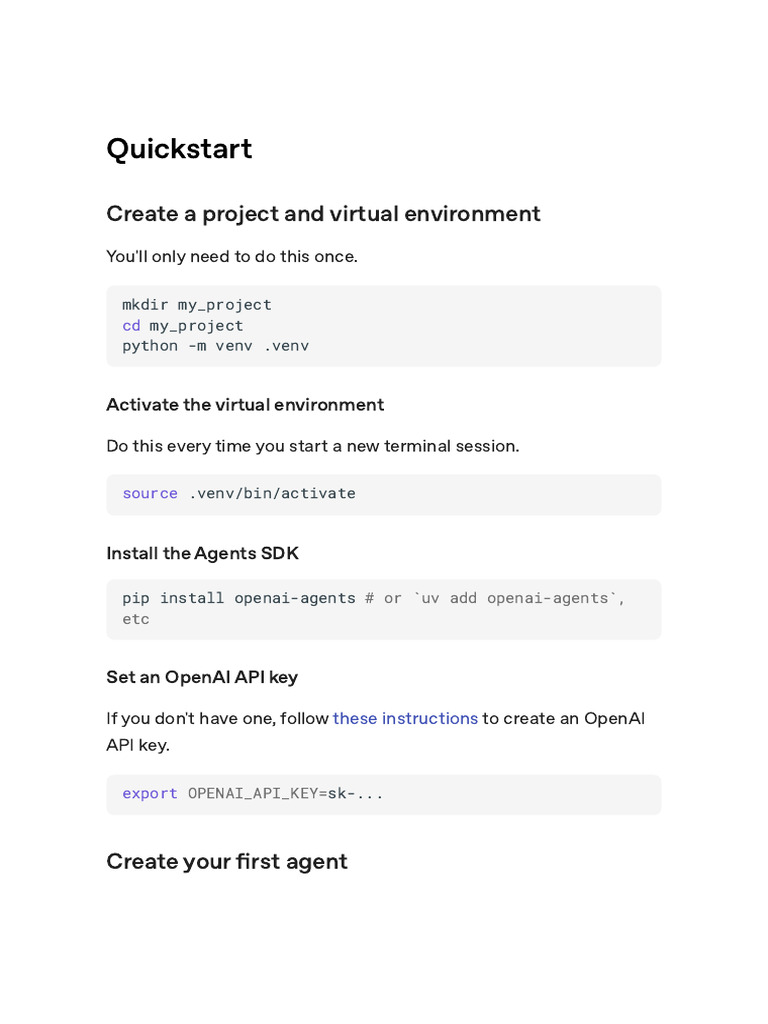Select the "Set an OpenAI API key" heading
768x1024 pixels.
[x=202, y=677]
